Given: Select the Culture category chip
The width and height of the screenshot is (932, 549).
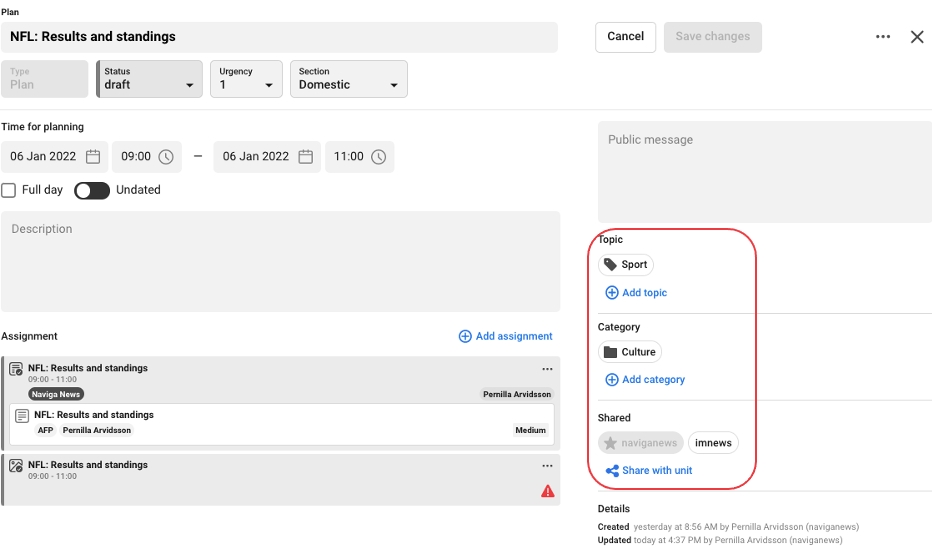Looking at the screenshot, I should tap(630, 352).
